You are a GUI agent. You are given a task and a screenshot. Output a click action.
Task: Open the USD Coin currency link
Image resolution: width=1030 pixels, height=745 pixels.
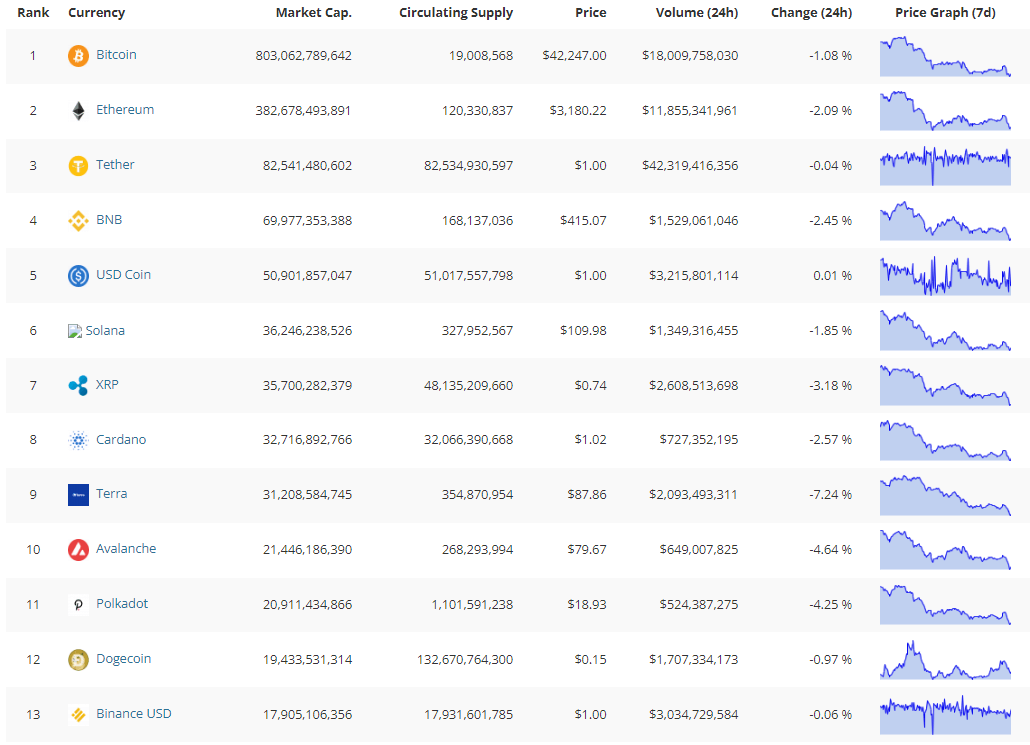[x=123, y=275]
